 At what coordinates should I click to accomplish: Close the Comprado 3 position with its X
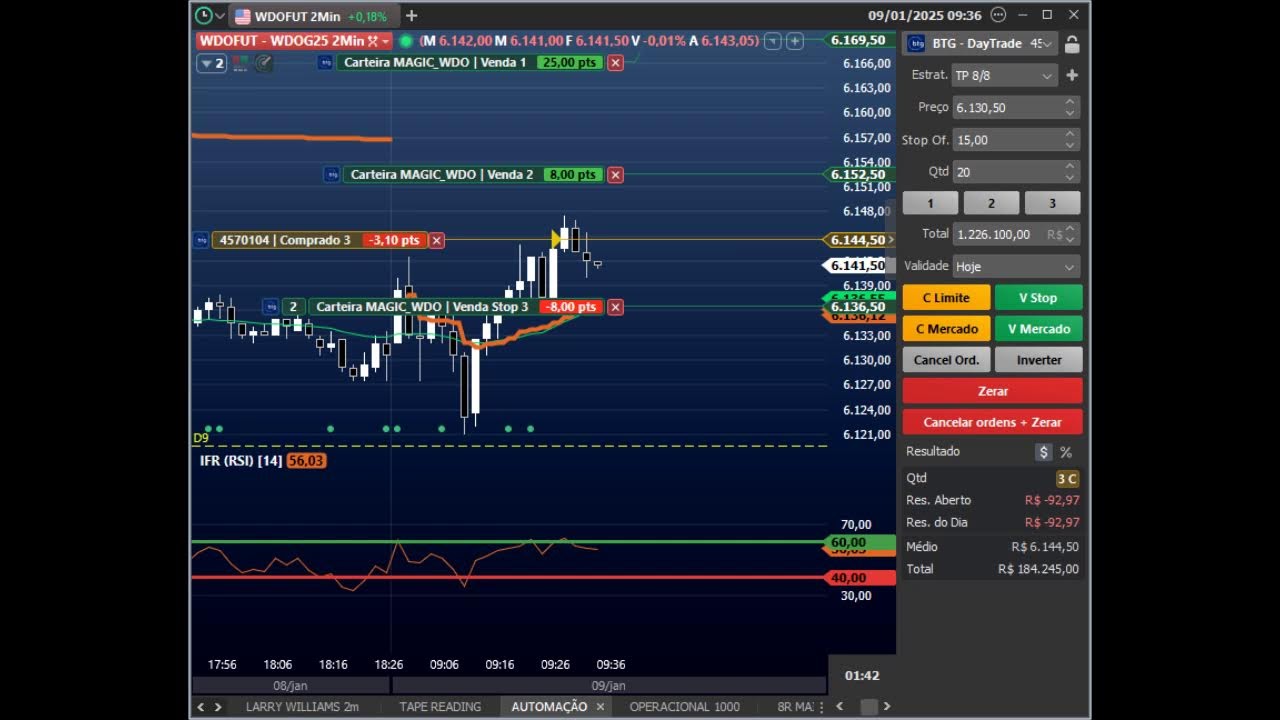point(437,240)
